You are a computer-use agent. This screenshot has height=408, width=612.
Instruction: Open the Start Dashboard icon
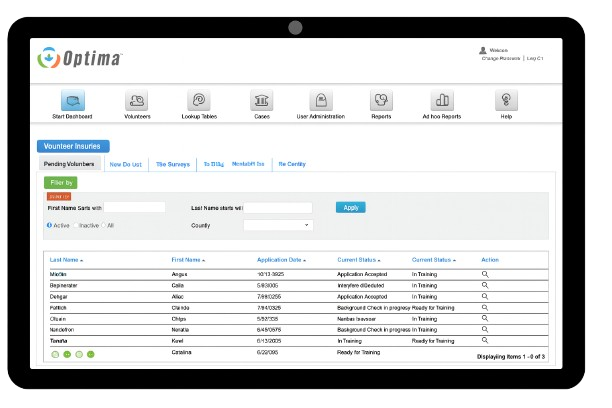(x=72, y=101)
